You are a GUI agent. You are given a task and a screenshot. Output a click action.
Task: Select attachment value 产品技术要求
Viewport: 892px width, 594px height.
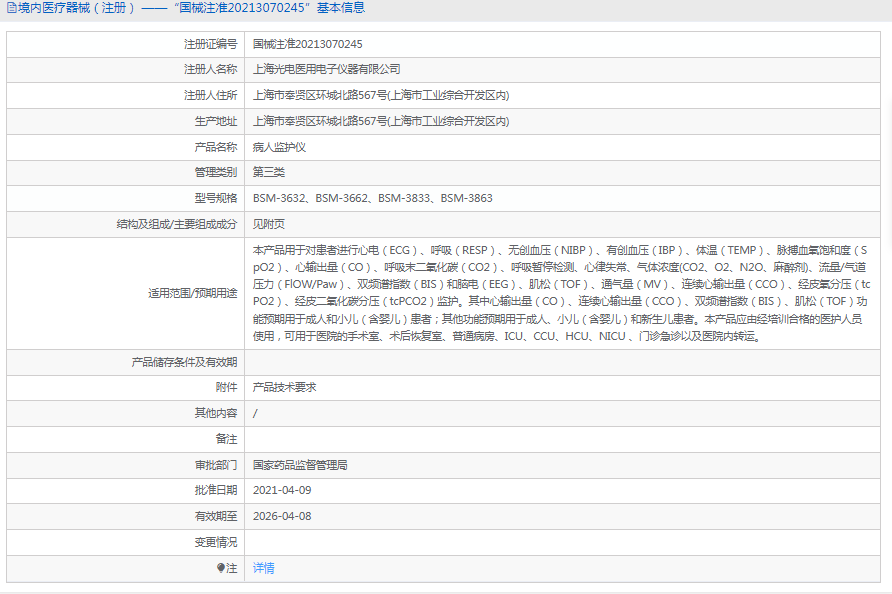coord(284,387)
